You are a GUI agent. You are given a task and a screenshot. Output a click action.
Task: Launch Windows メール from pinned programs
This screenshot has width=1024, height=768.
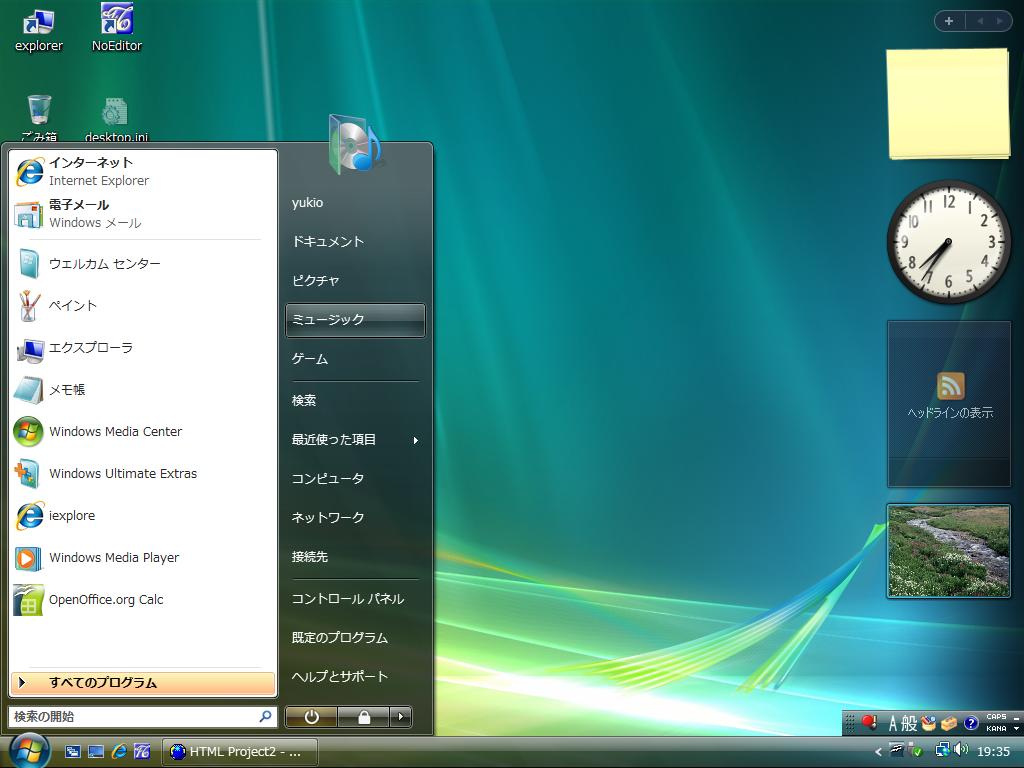coord(94,213)
